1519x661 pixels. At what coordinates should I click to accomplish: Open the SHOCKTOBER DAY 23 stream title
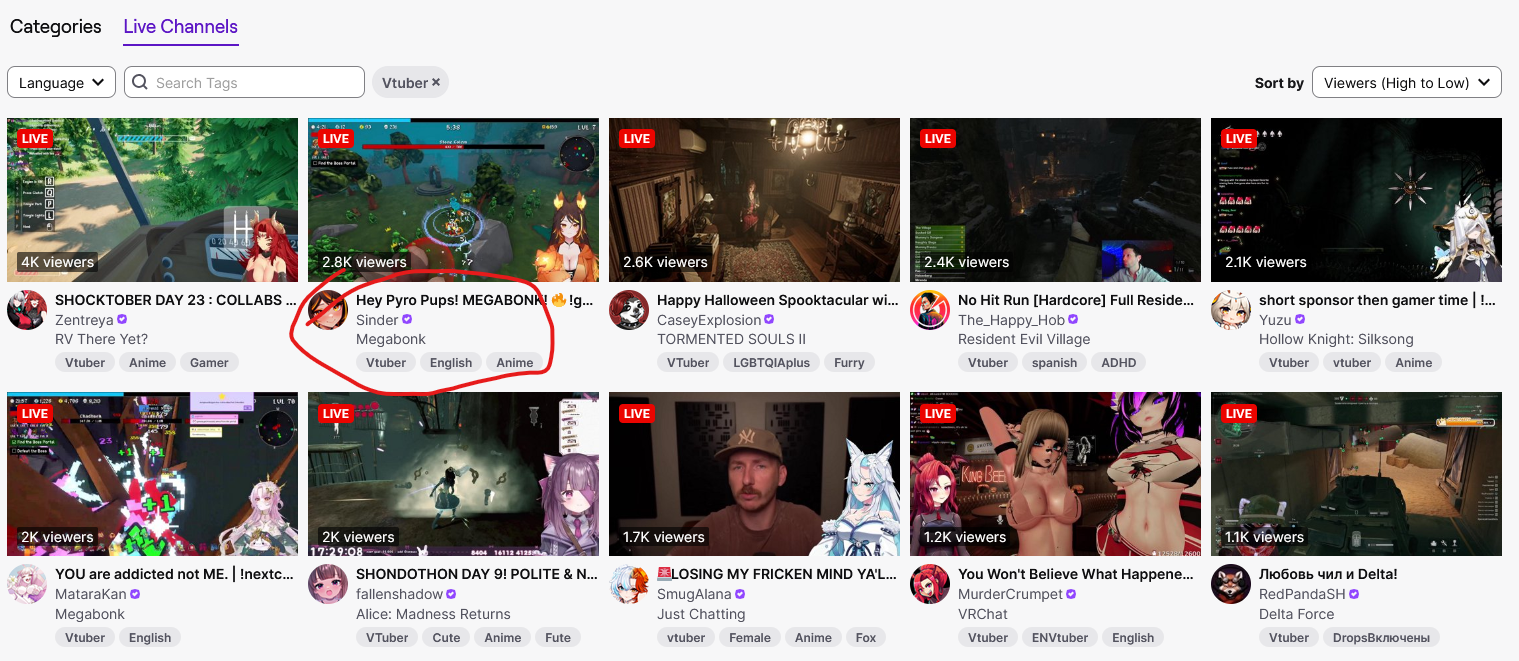(176, 300)
